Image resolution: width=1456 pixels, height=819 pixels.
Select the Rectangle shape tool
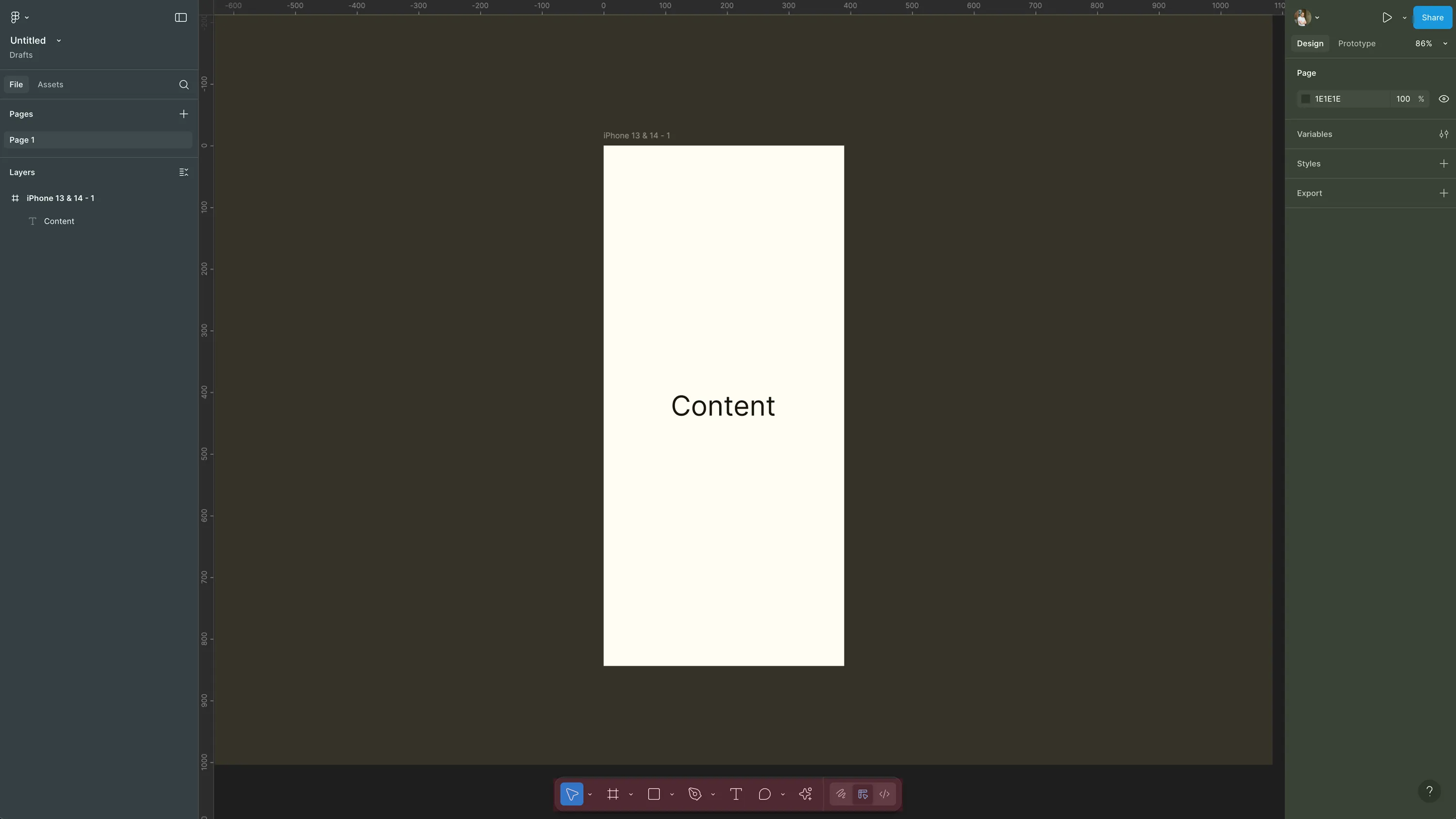pyautogui.click(x=655, y=794)
